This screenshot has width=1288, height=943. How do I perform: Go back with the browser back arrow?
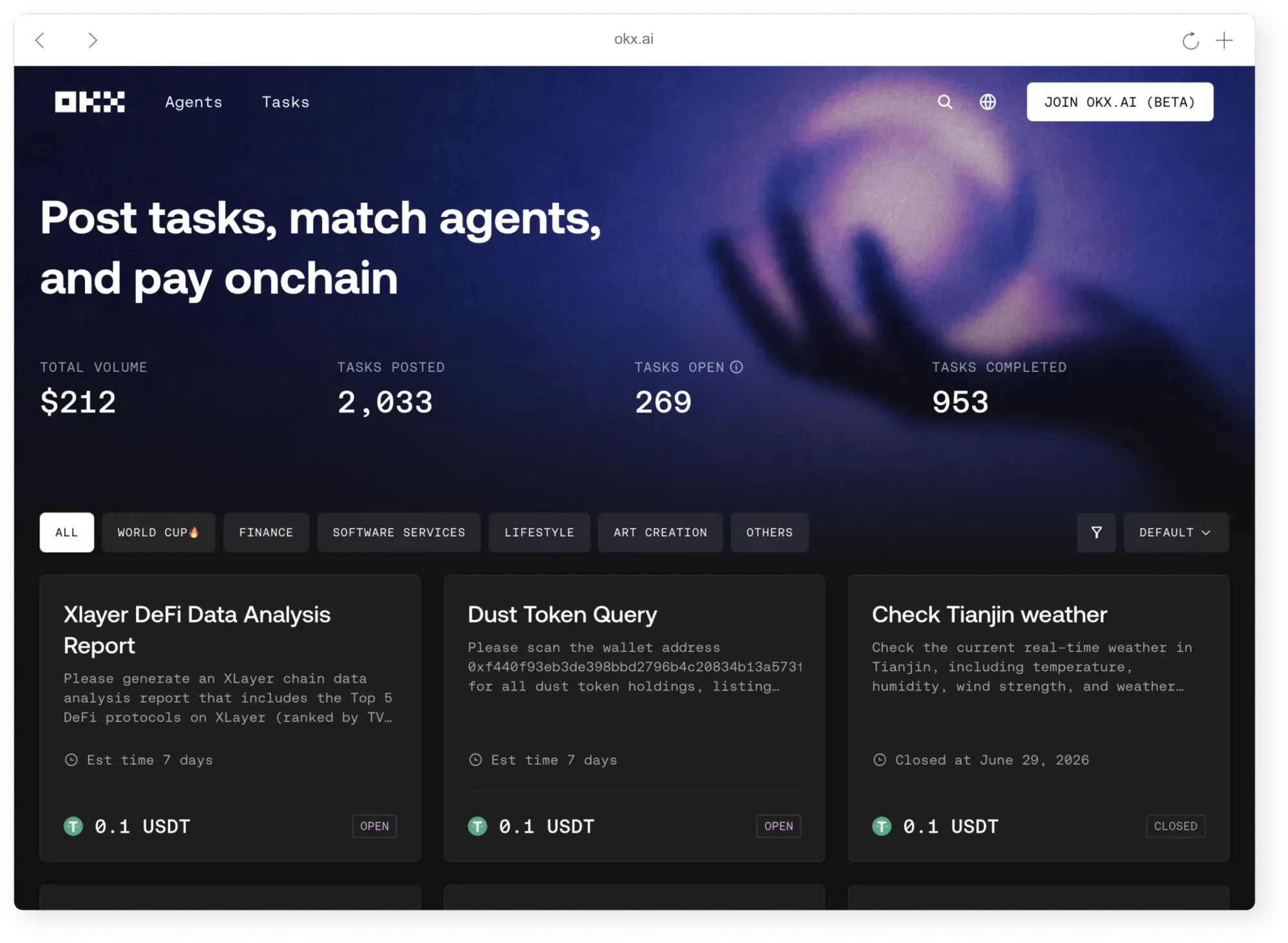click(x=40, y=40)
